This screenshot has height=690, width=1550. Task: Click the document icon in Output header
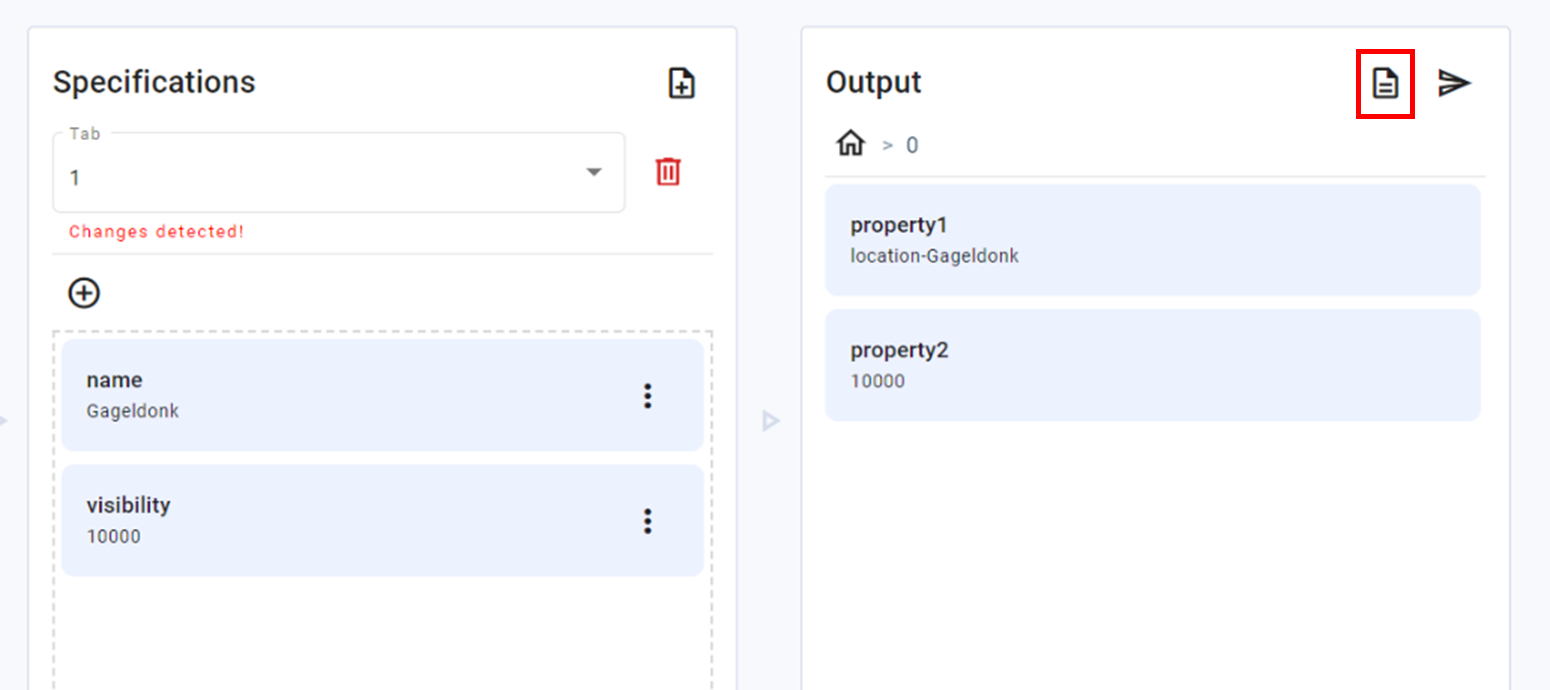[x=1384, y=84]
